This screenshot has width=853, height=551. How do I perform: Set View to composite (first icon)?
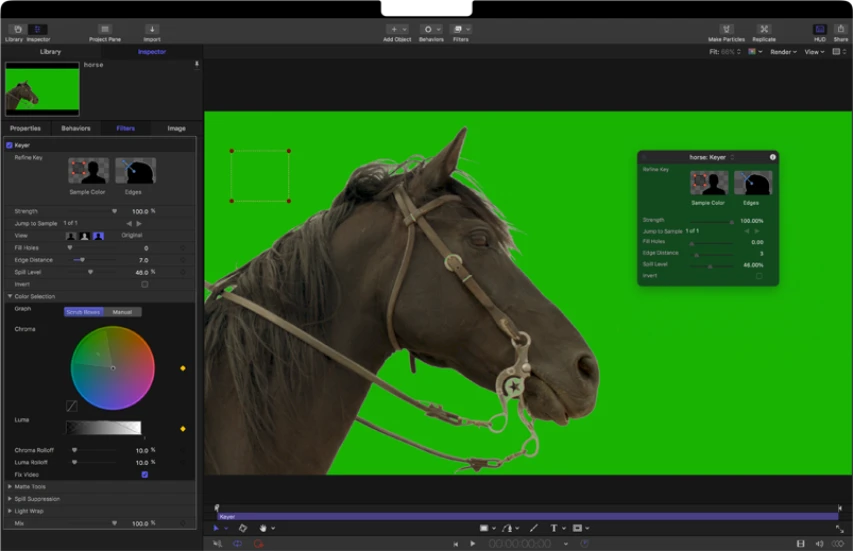coord(71,236)
